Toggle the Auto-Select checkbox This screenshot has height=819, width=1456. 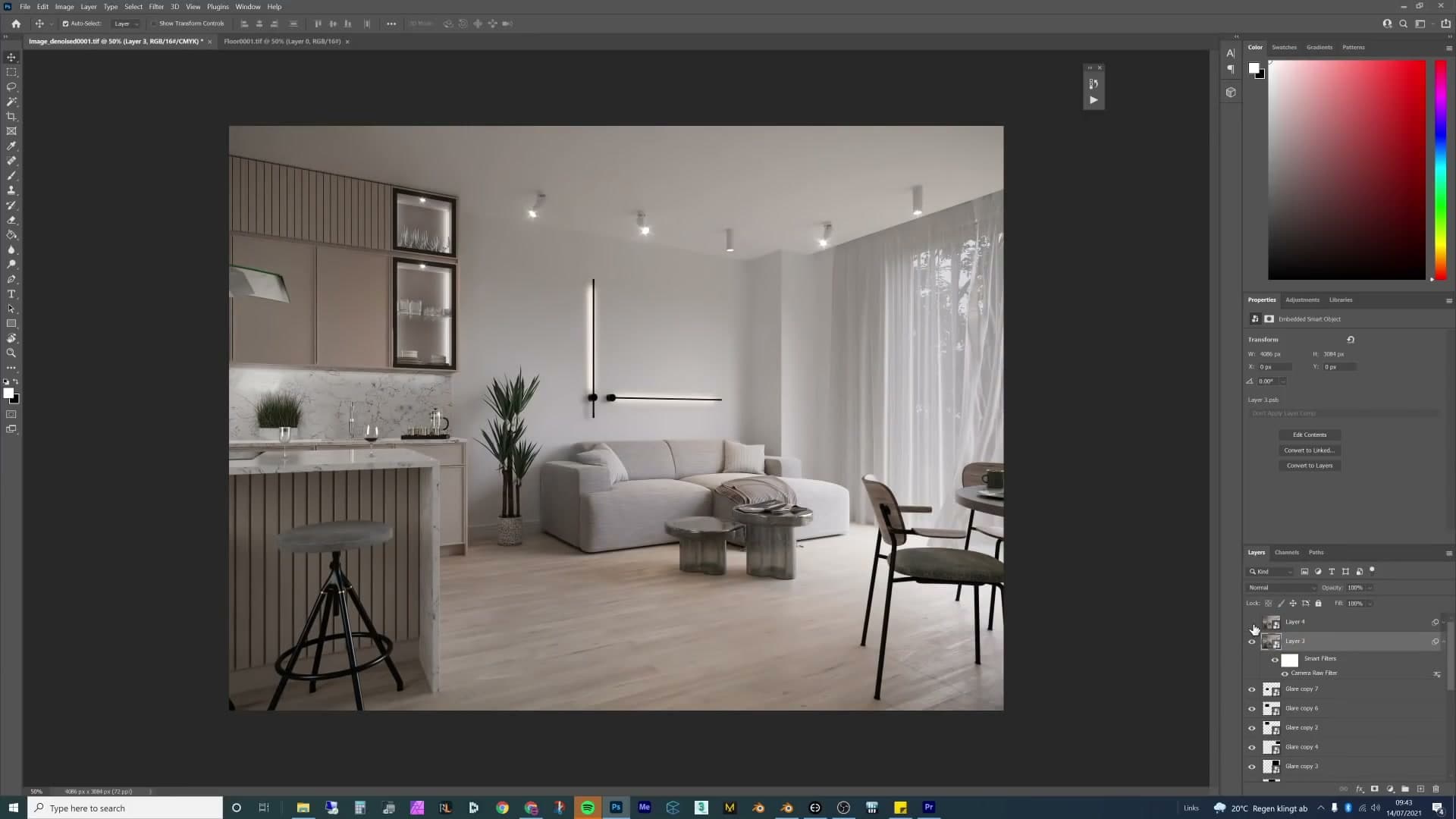click(x=65, y=24)
